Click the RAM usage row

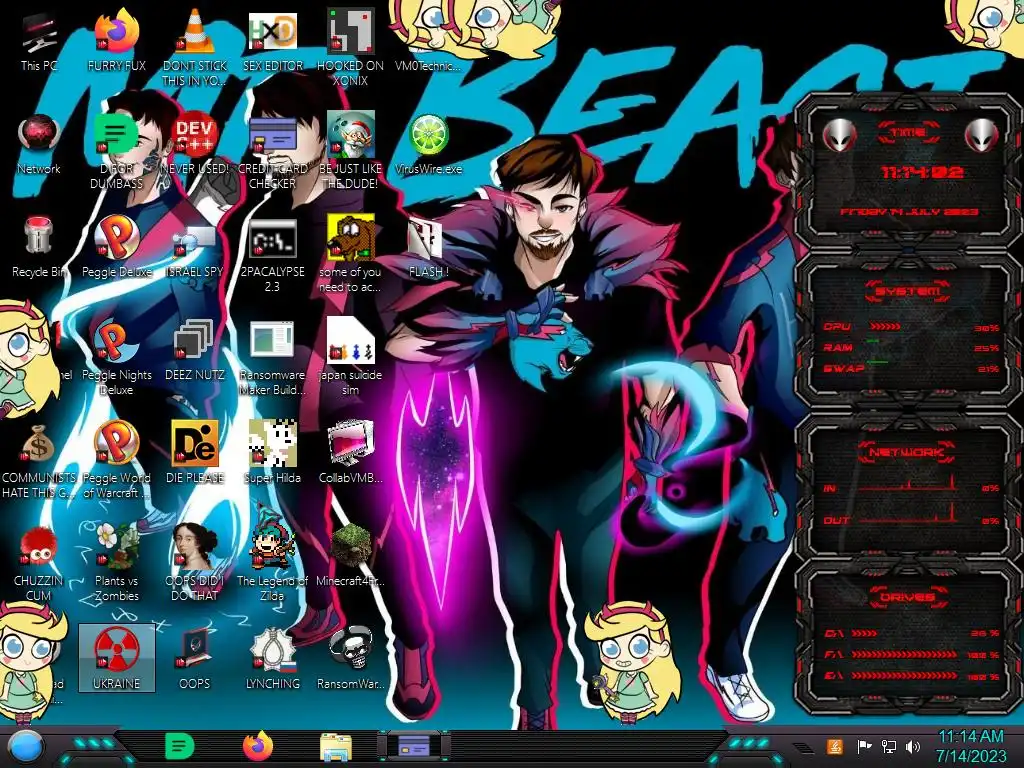coord(910,347)
